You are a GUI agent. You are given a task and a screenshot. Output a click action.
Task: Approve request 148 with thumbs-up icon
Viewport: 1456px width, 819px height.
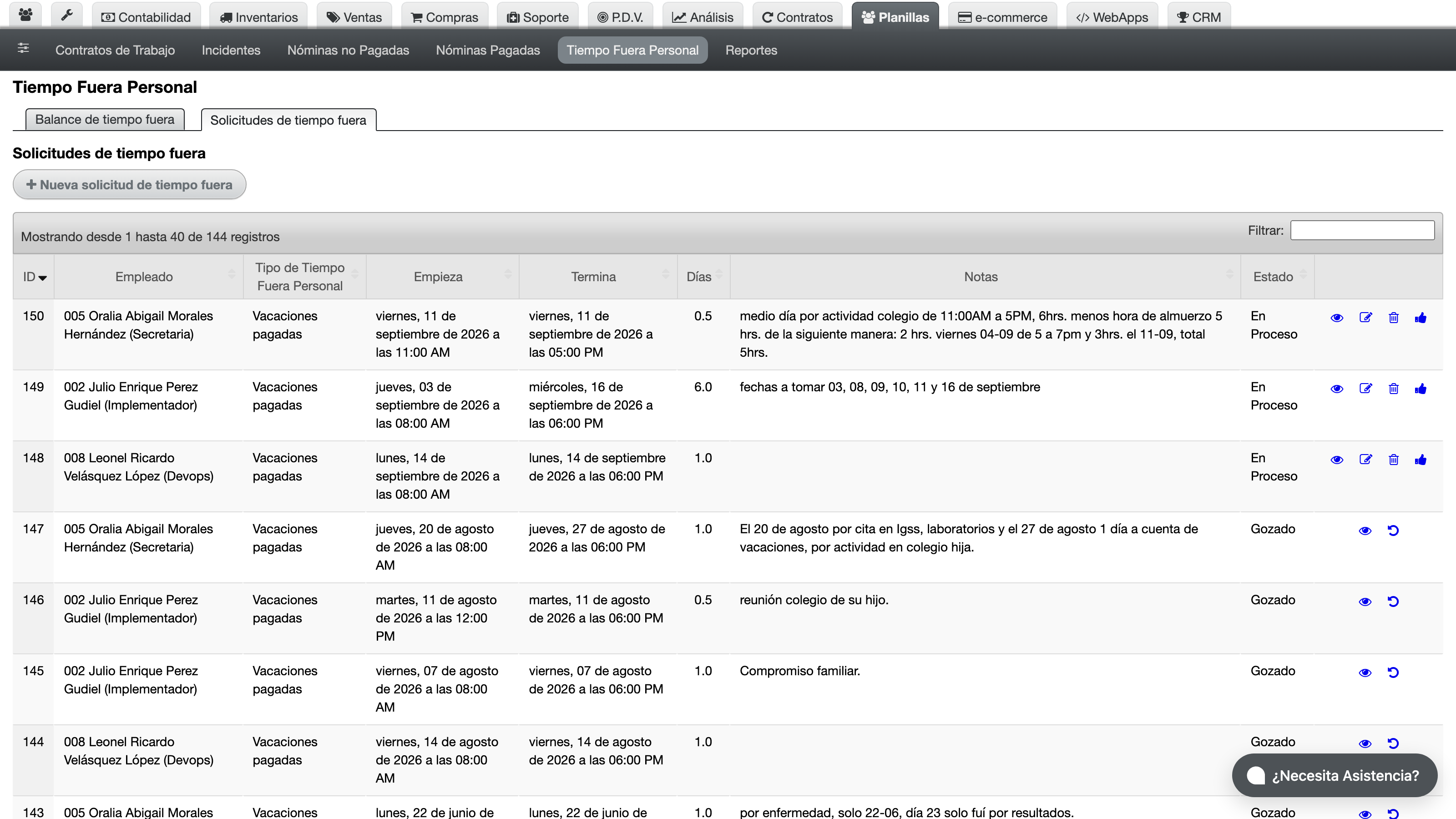[1421, 460]
